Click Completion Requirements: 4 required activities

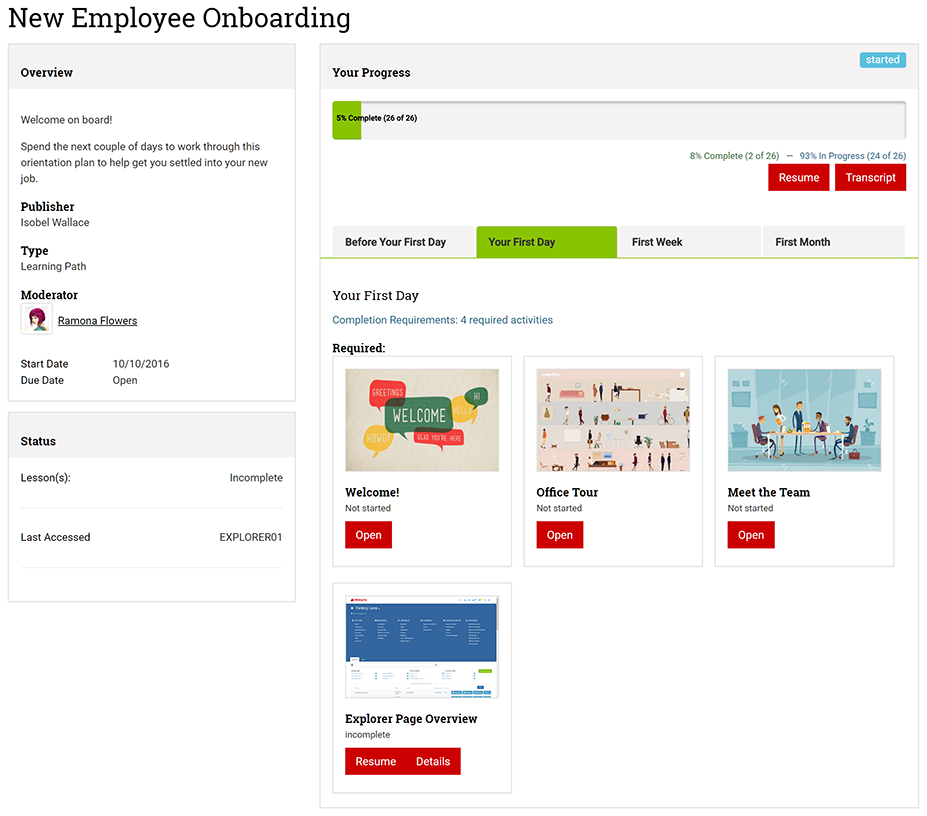pyautogui.click(x=442, y=320)
